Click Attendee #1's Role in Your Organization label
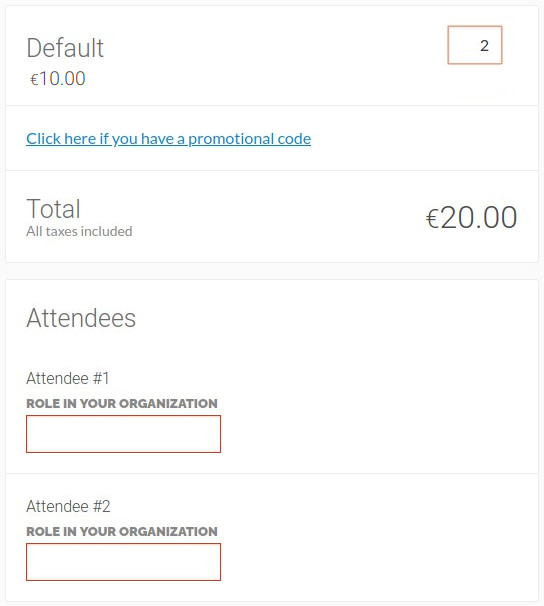This screenshot has height=606, width=544. pos(122,403)
